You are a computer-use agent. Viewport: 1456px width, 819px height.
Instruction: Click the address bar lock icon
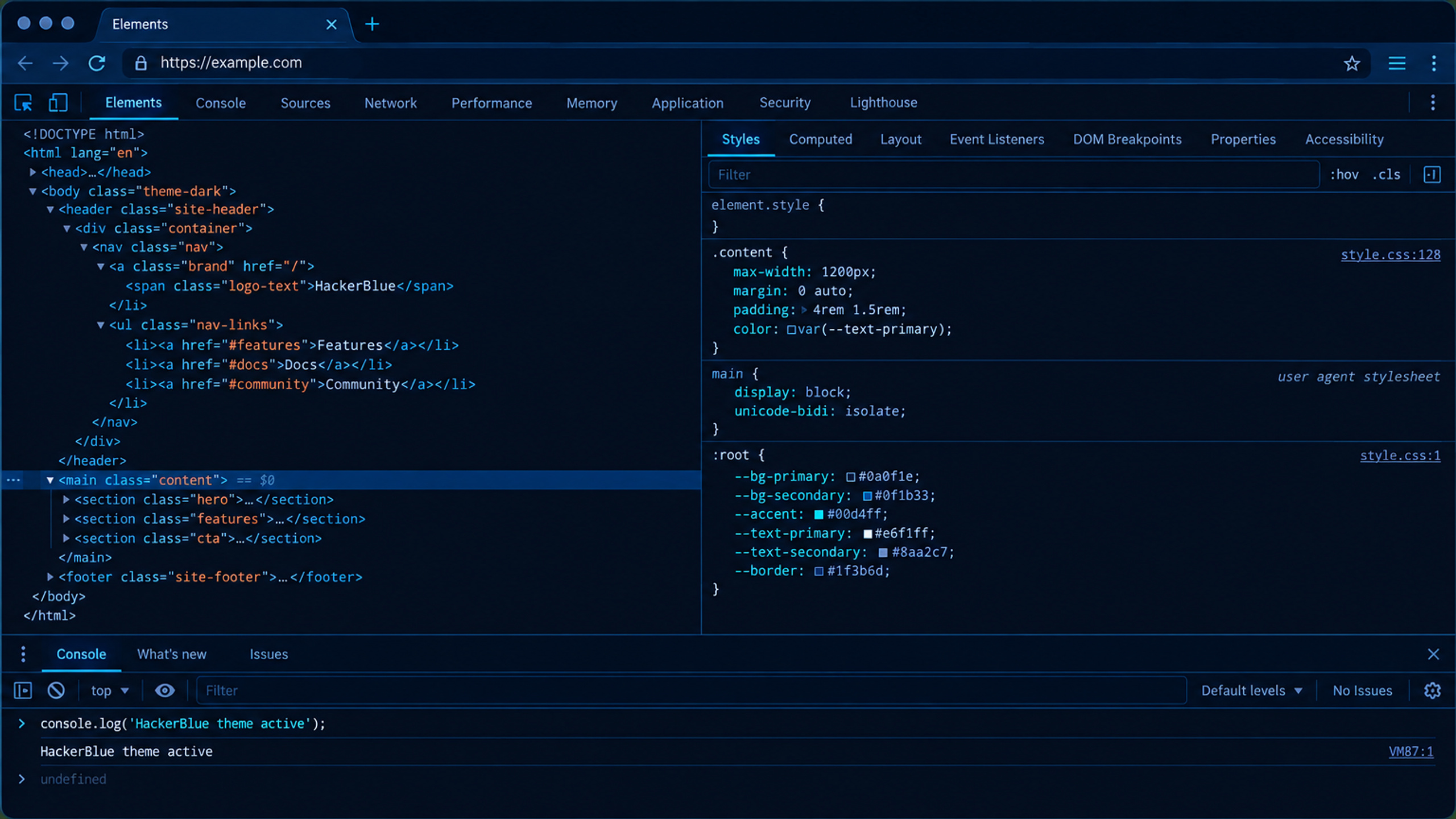click(x=141, y=63)
